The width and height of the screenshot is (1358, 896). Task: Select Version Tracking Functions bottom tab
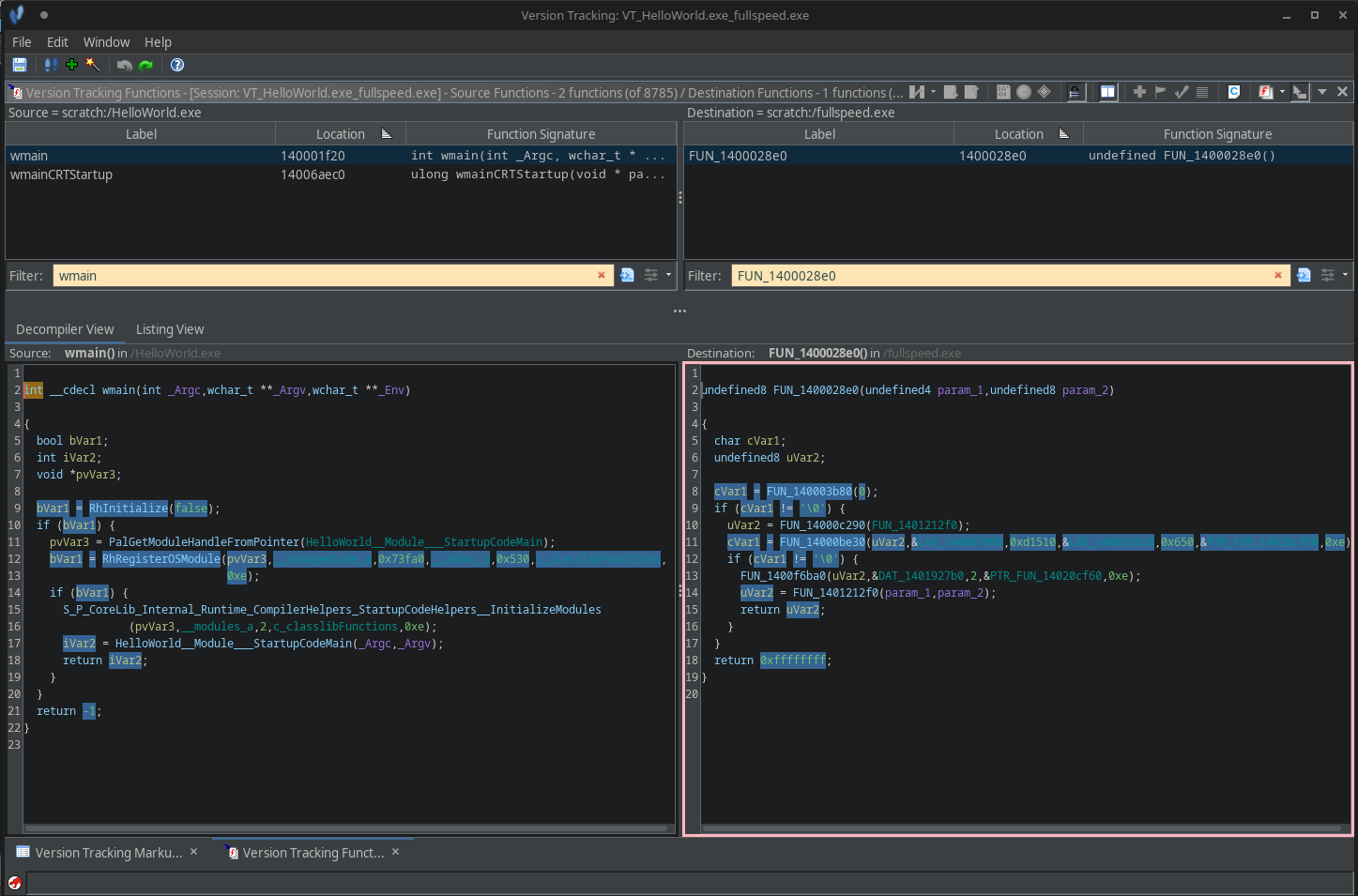pos(313,853)
